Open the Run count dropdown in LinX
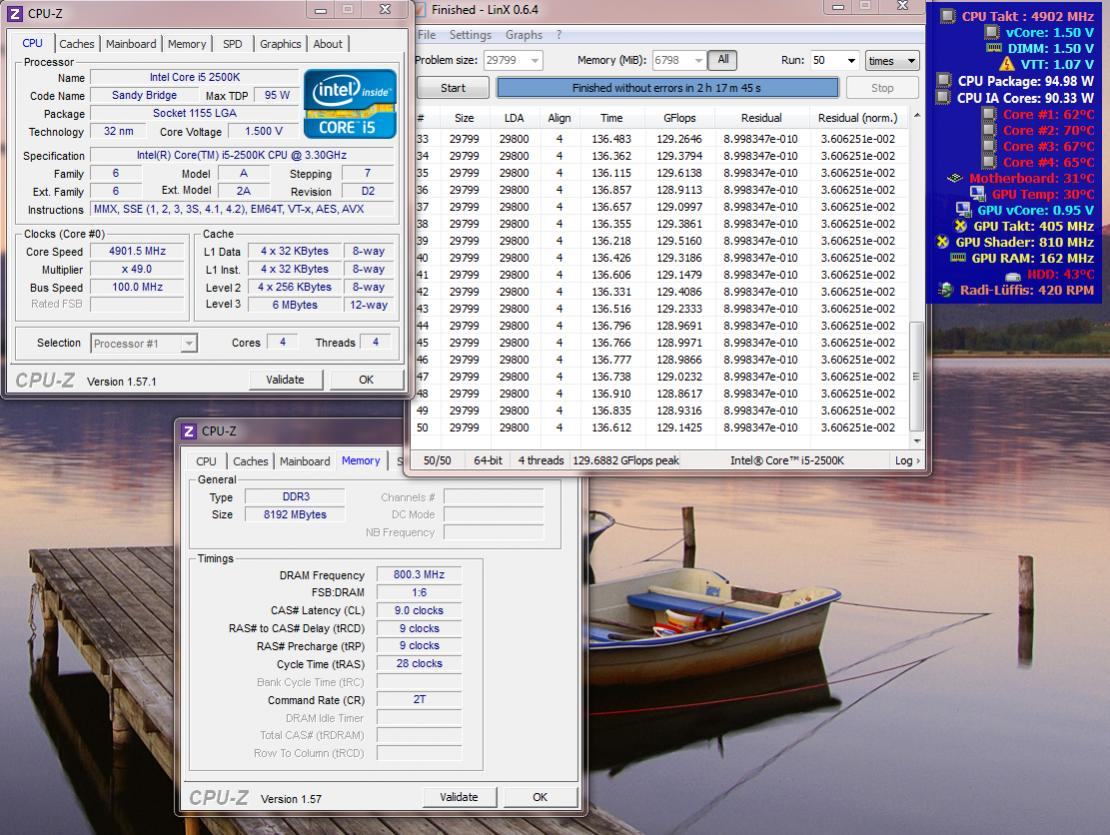The image size is (1110, 835). point(851,61)
